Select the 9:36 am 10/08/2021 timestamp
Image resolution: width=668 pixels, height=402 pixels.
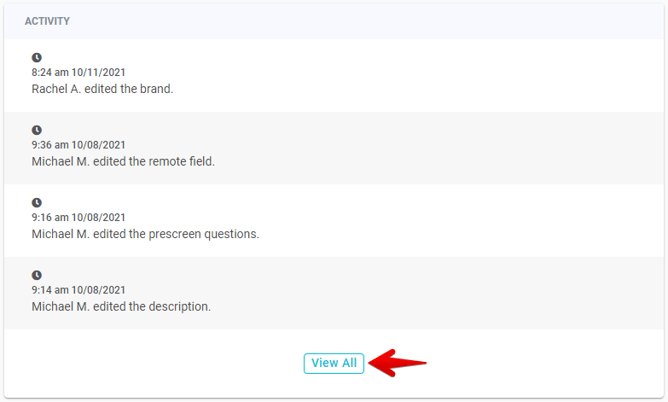pos(78,145)
